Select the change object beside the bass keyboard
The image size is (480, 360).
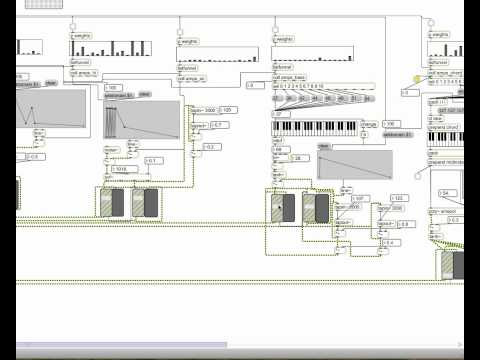click(x=369, y=124)
